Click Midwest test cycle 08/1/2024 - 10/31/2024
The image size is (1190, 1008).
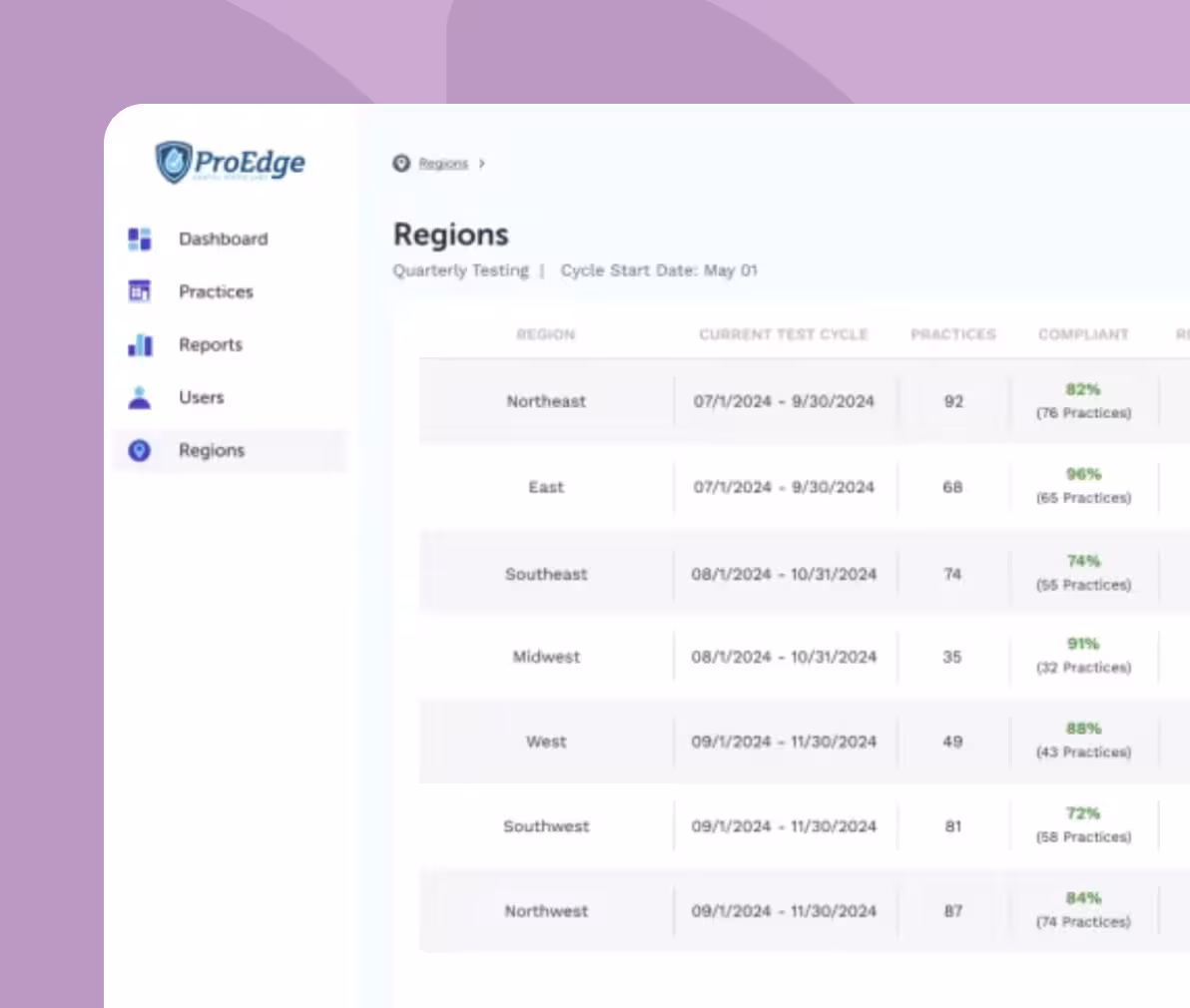pyautogui.click(x=784, y=657)
